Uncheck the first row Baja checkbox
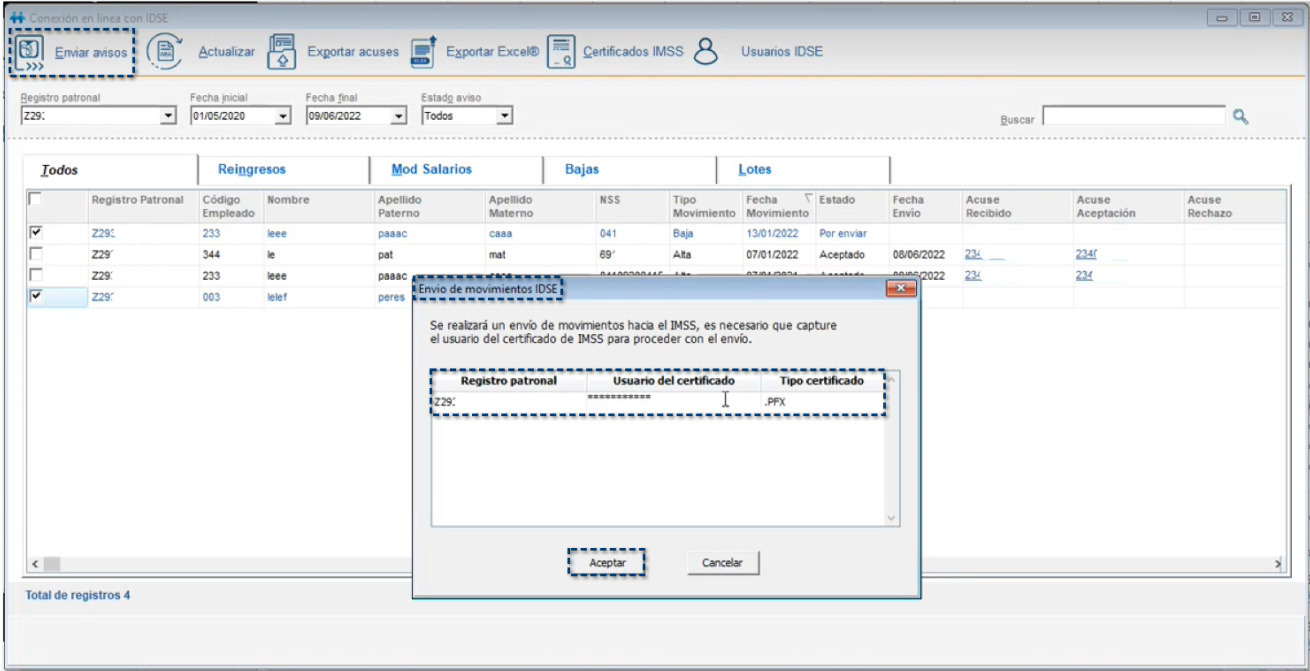 [36, 232]
